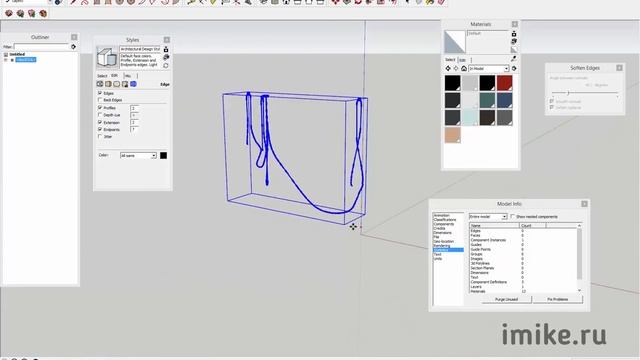The width and height of the screenshot is (640, 360).
Task: Toggle the Profiles checkbox
Action: [x=100, y=108]
